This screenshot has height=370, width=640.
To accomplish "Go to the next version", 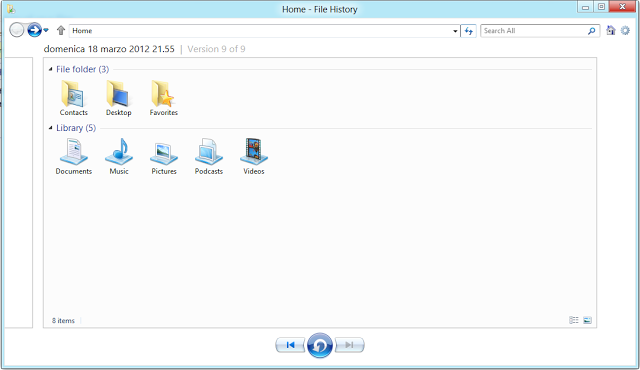I will click(349, 345).
